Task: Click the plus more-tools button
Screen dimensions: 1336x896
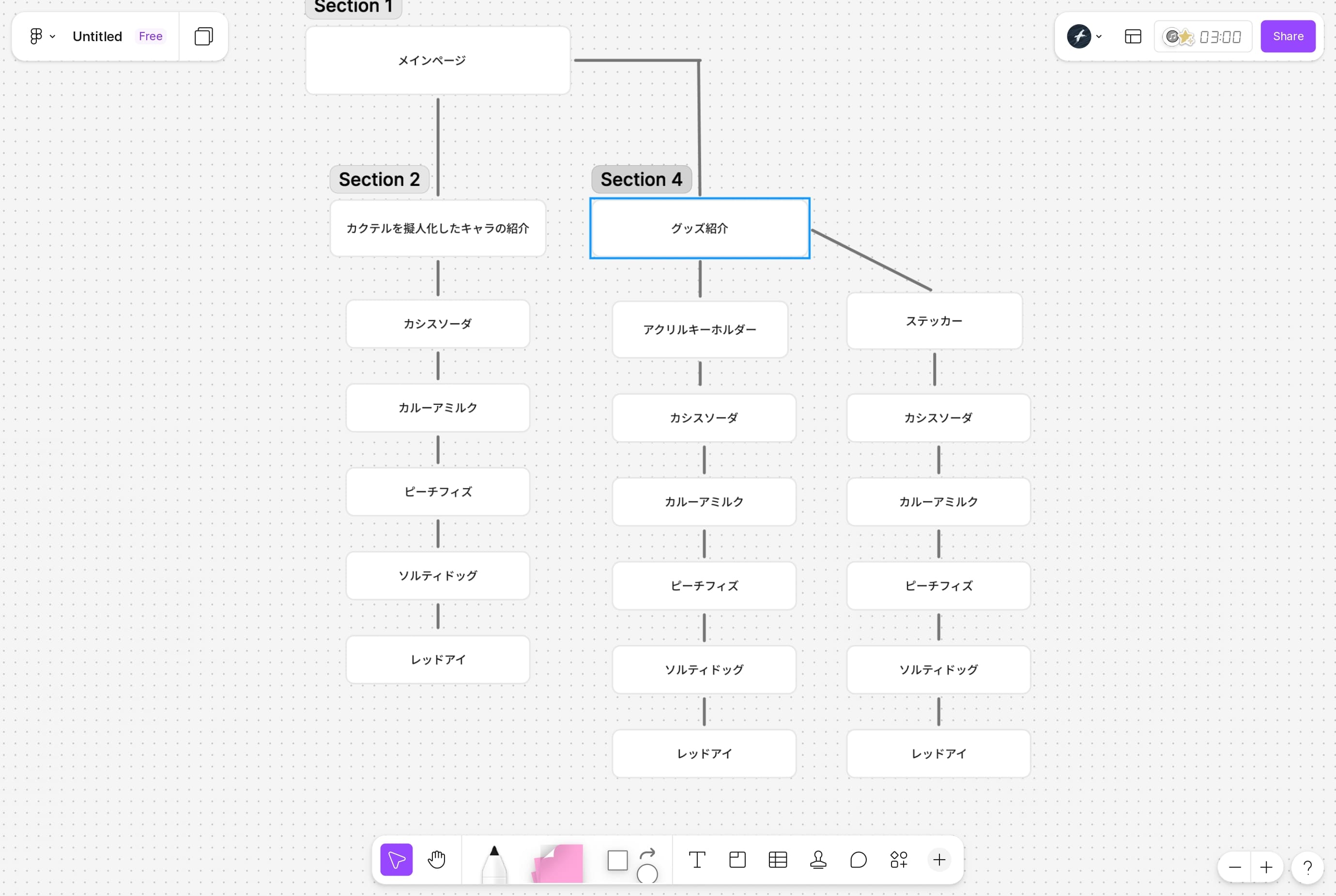Action: (x=939, y=859)
